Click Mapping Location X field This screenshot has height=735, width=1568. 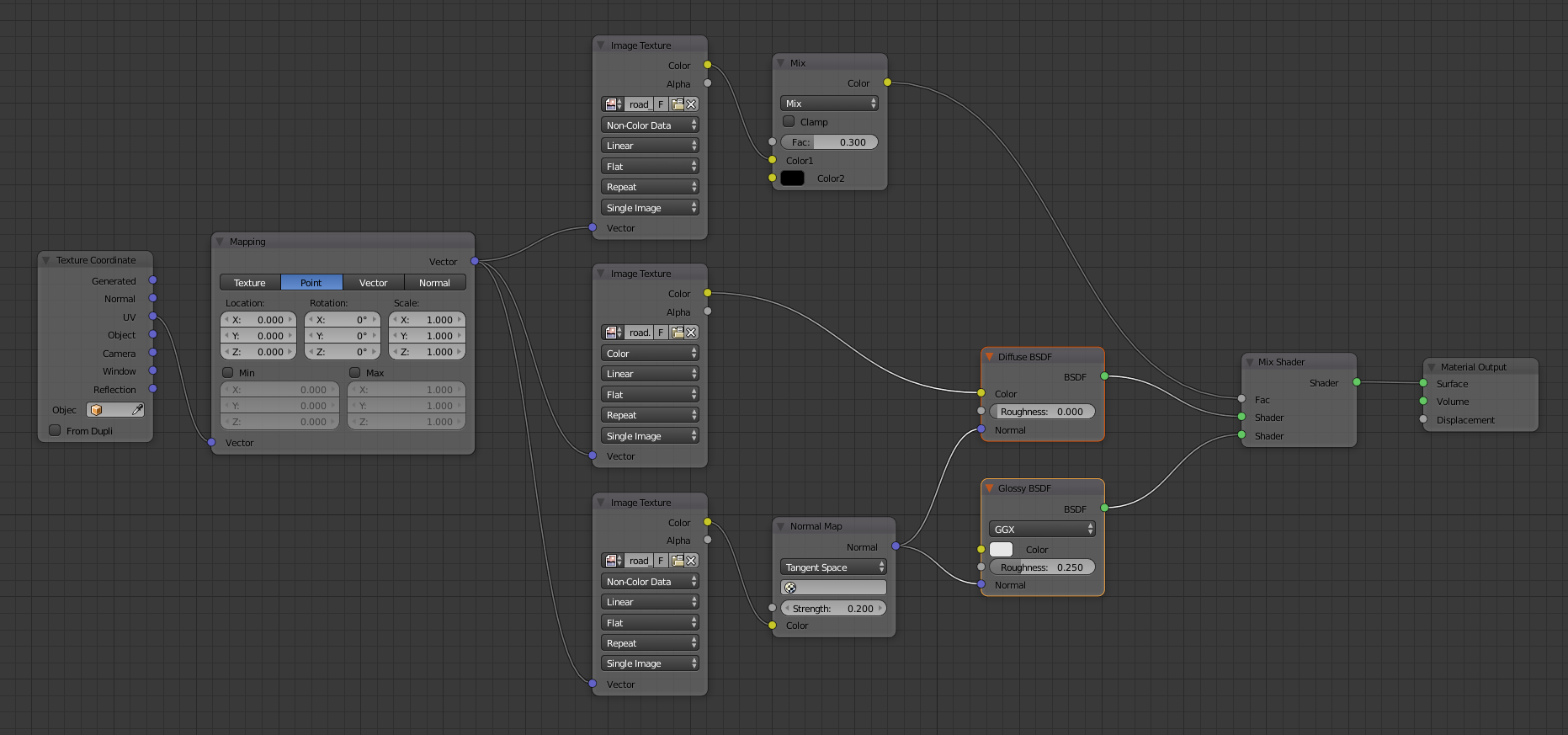point(258,320)
